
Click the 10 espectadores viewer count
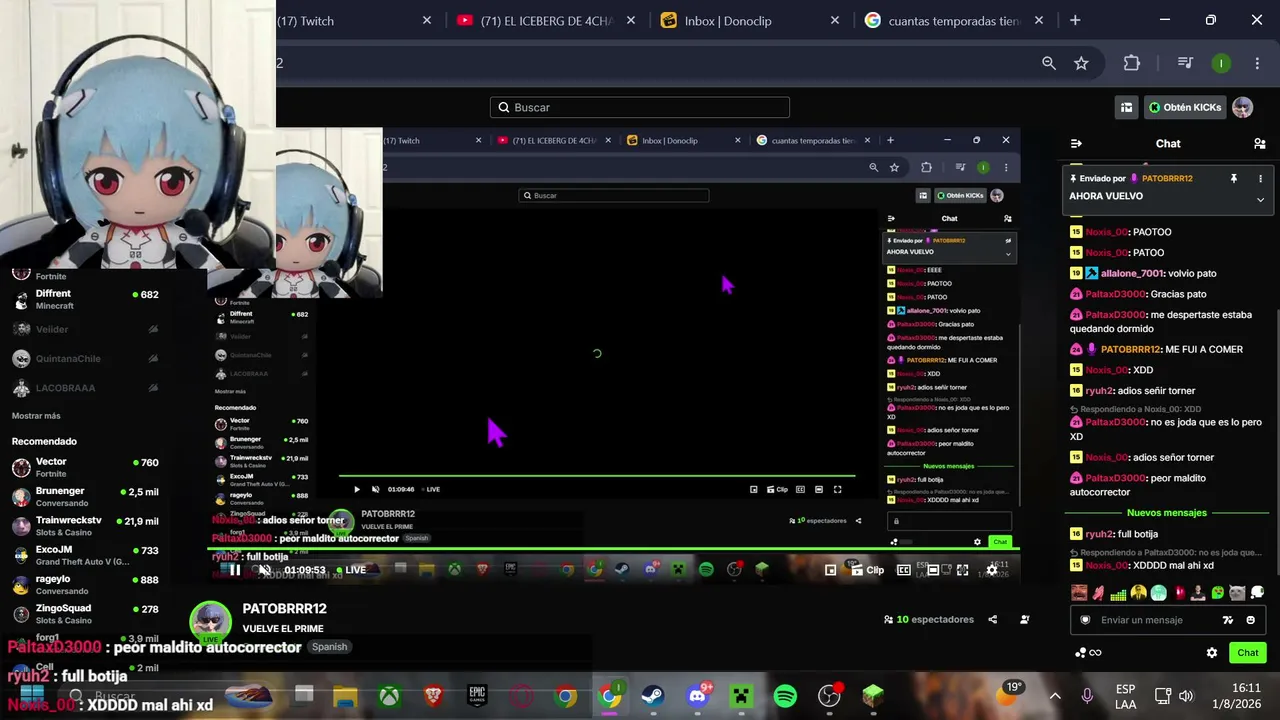click(928, 620)
